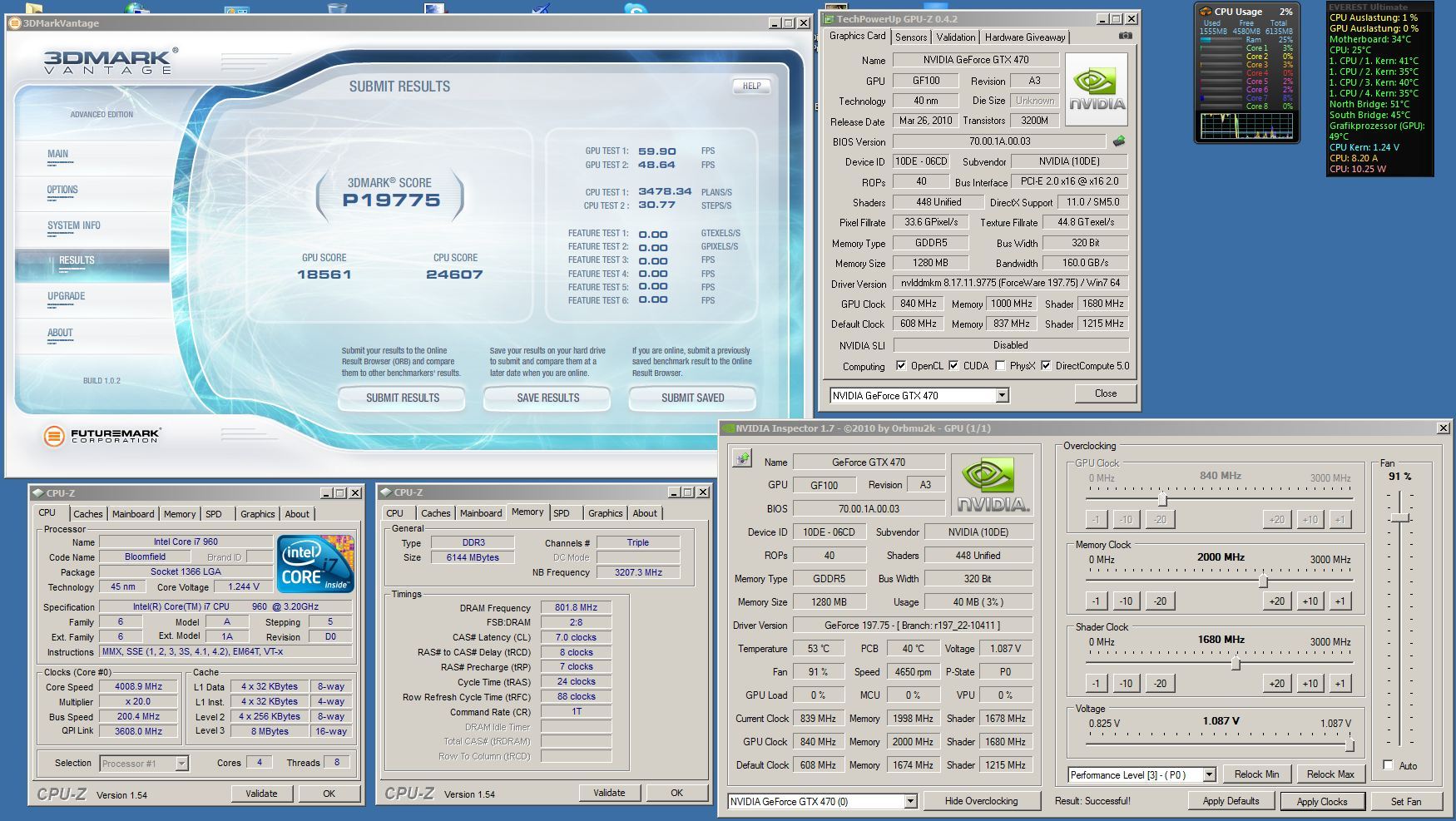
Task: Open the Processor #1 selection dropdown in CPU-Z
Action: [181, 763]
